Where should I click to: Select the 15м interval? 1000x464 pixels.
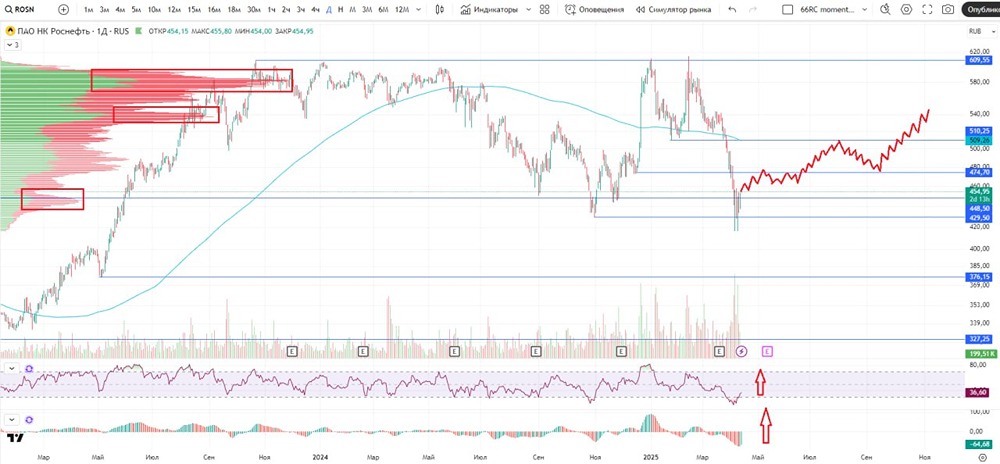(x=194, y=10)
